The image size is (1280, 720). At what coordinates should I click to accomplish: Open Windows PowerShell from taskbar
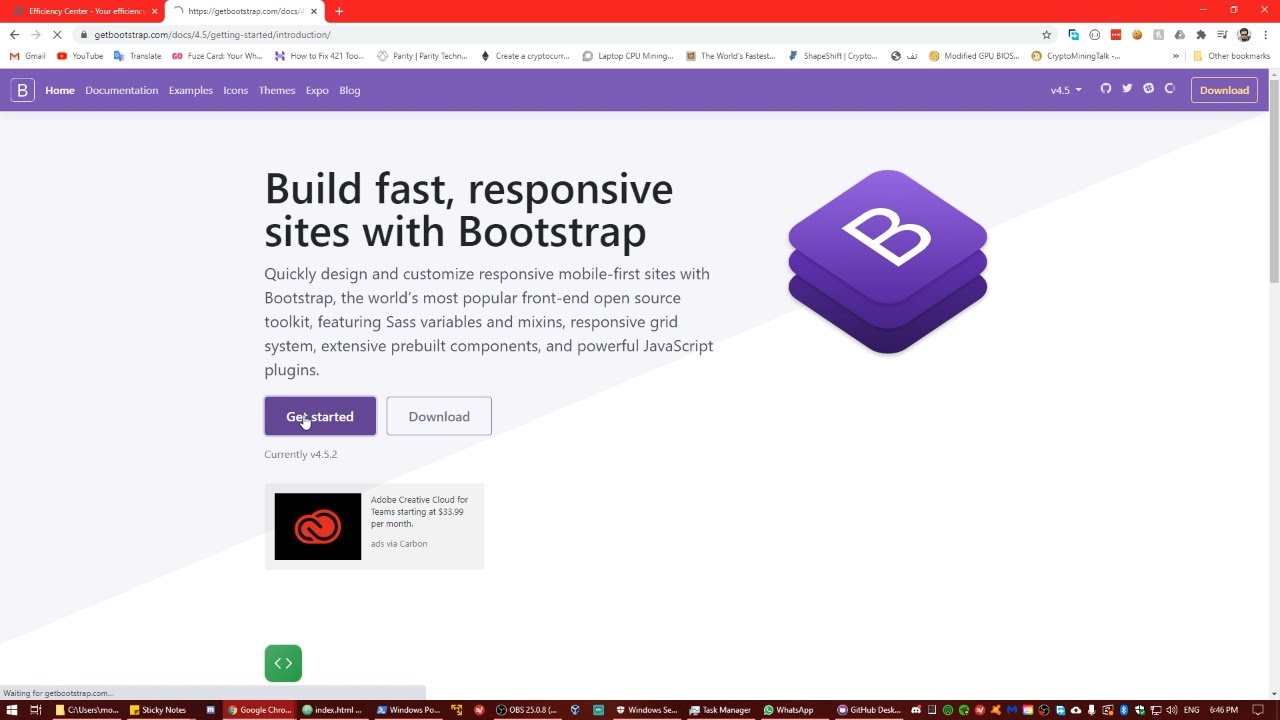pos(408,710)
